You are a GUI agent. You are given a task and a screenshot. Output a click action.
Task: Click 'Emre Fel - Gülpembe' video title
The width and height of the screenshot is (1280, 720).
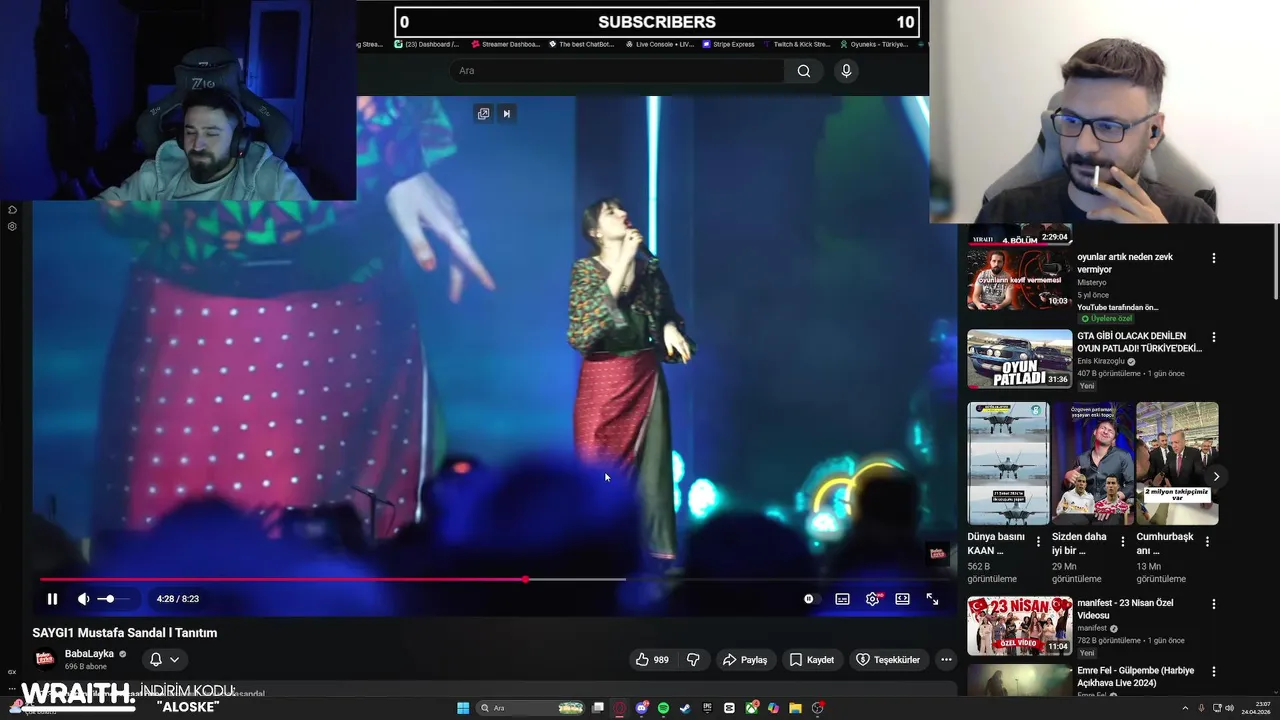[x=1135, y=677]
